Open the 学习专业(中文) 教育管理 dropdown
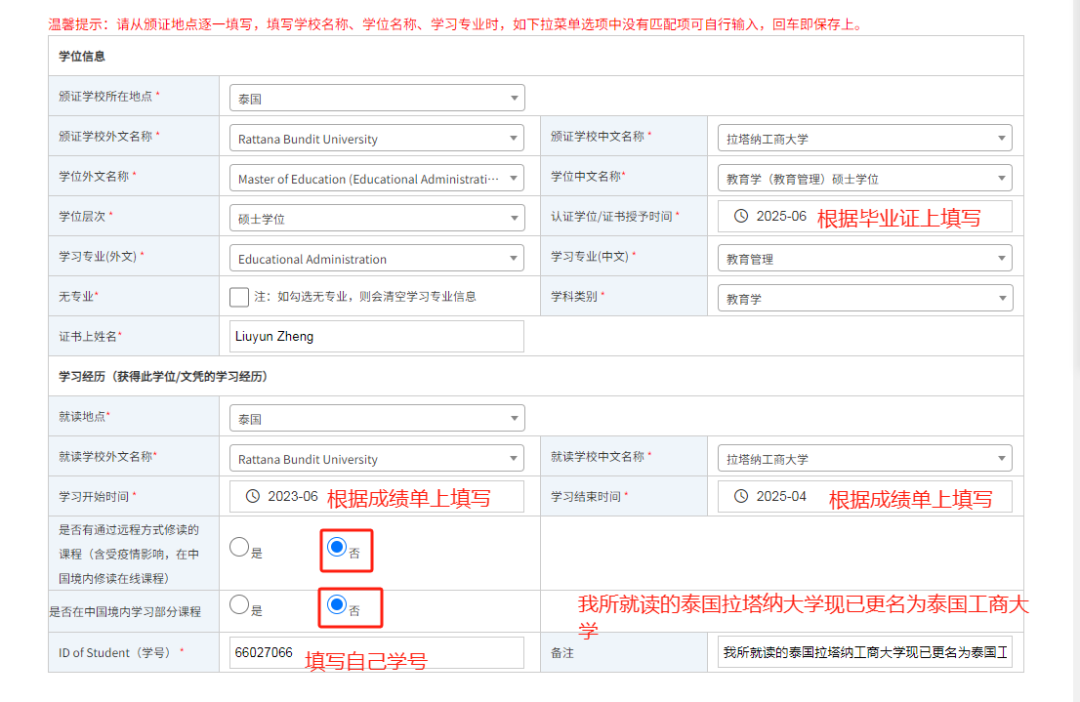 tap(864, 258)
